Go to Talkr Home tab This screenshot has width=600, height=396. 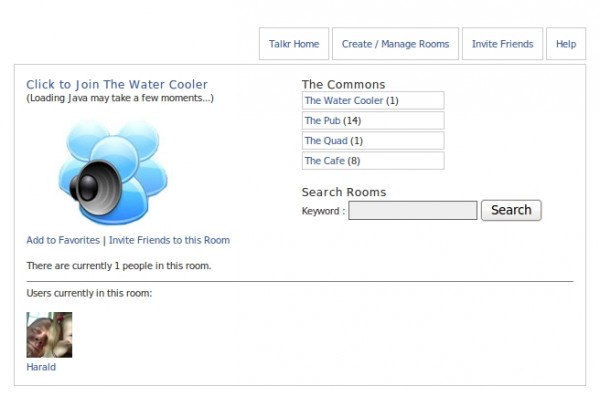(294, 44)
